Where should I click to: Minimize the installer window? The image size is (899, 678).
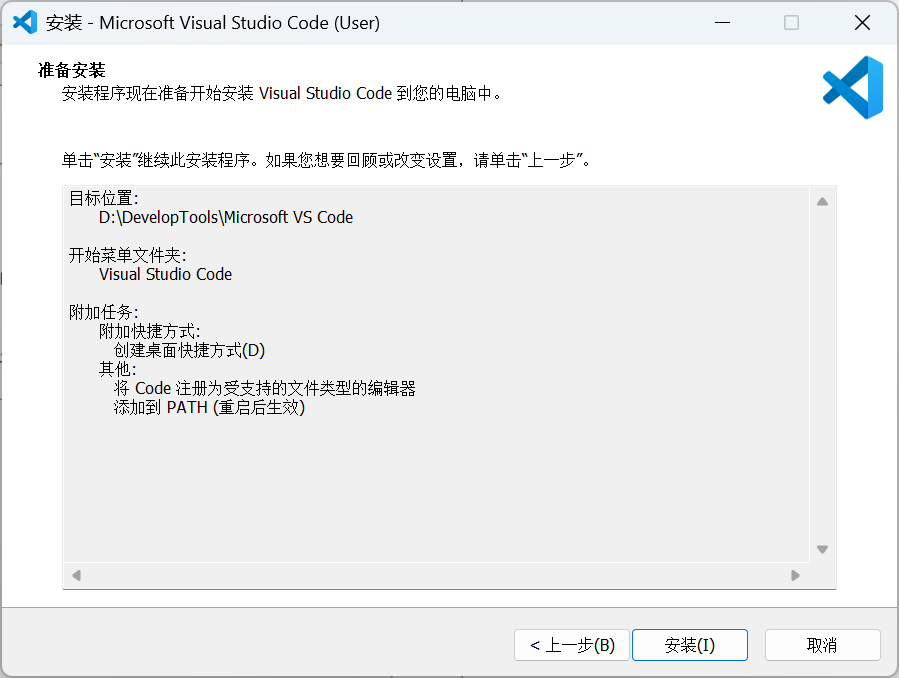click(722, 23)
